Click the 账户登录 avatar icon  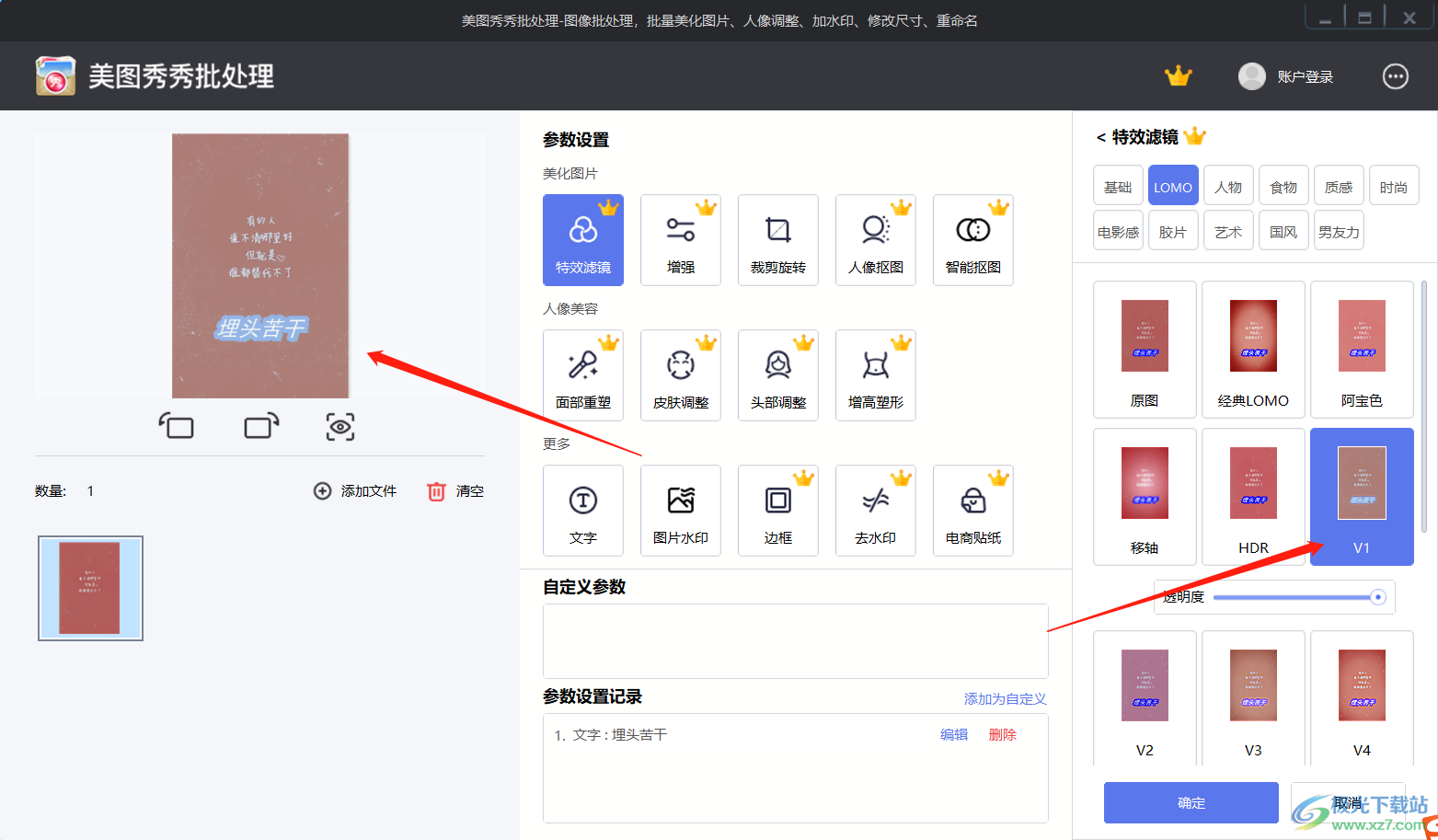(1252, 76)
